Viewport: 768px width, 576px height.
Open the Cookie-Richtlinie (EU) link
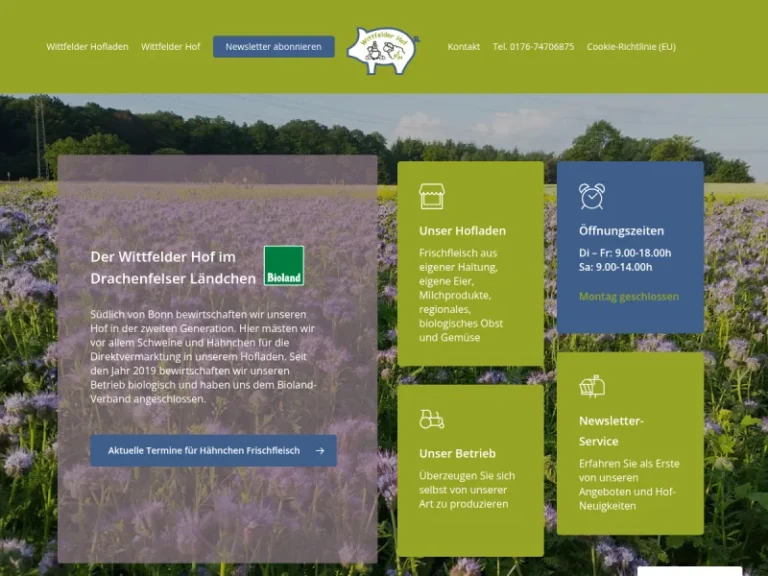pos(630,47)
